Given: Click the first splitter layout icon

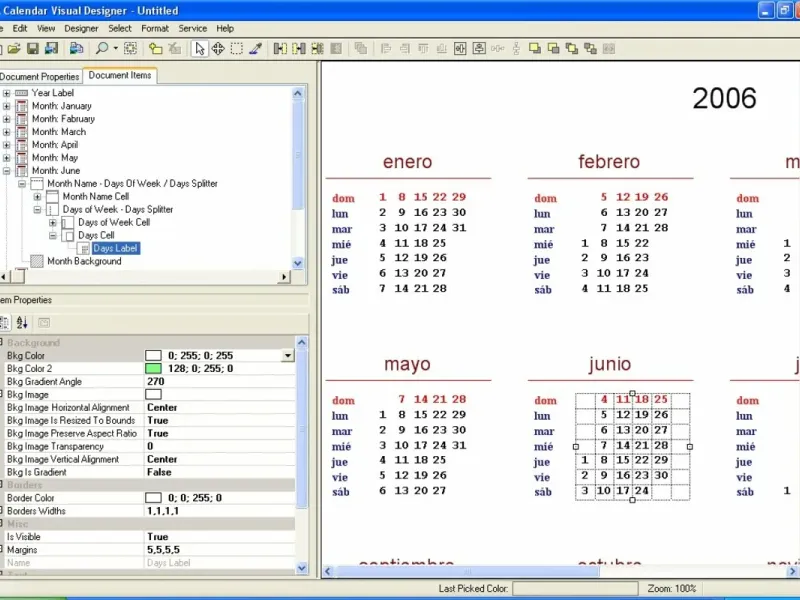Looking at the screenshot, I should (x=280, y=48).
